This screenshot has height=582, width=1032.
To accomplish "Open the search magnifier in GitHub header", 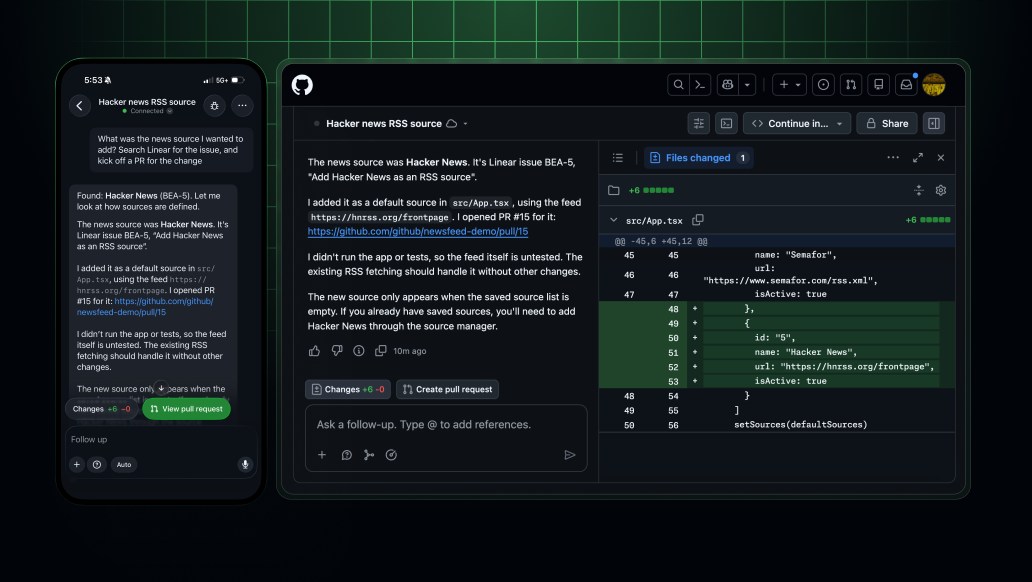I will click(x=678, y=85).
